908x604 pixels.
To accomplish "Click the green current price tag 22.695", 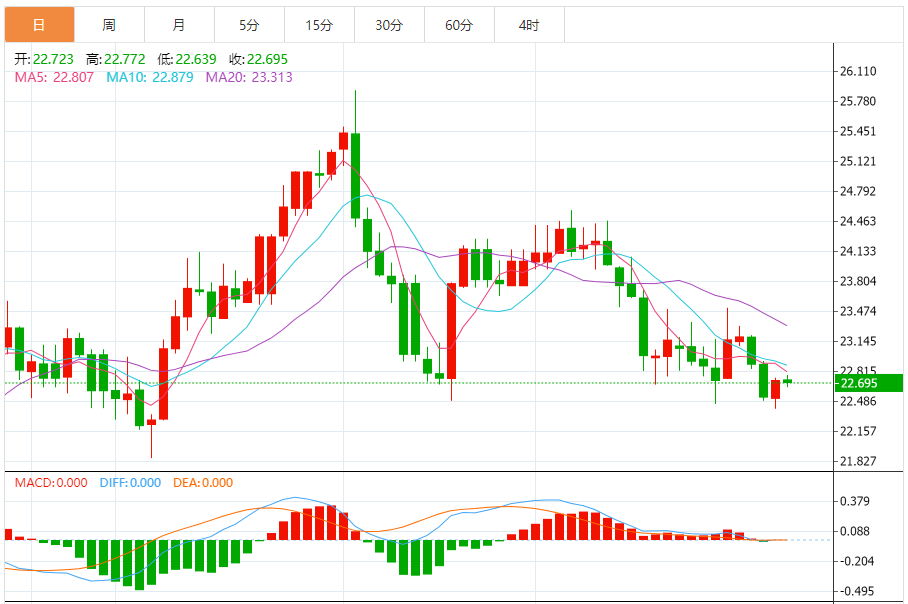I will pos(869,383).
